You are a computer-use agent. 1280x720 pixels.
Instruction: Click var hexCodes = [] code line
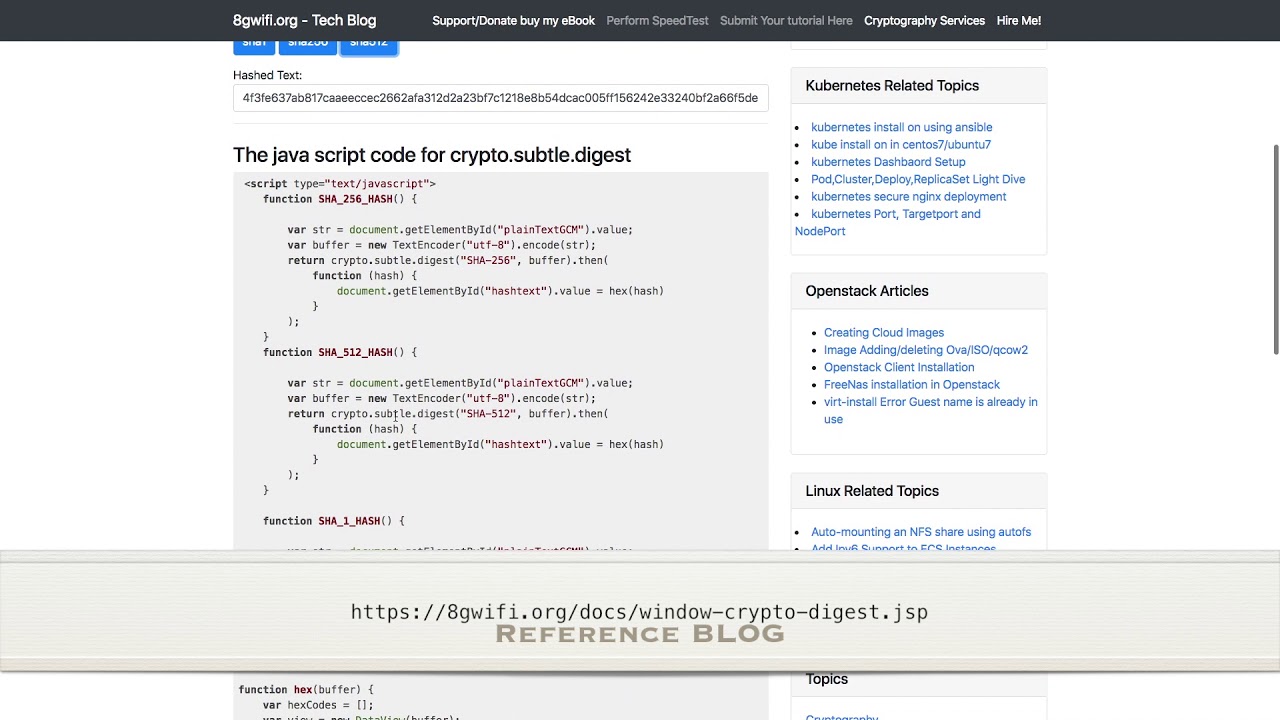pyautogui.click(x=318, y=705)
